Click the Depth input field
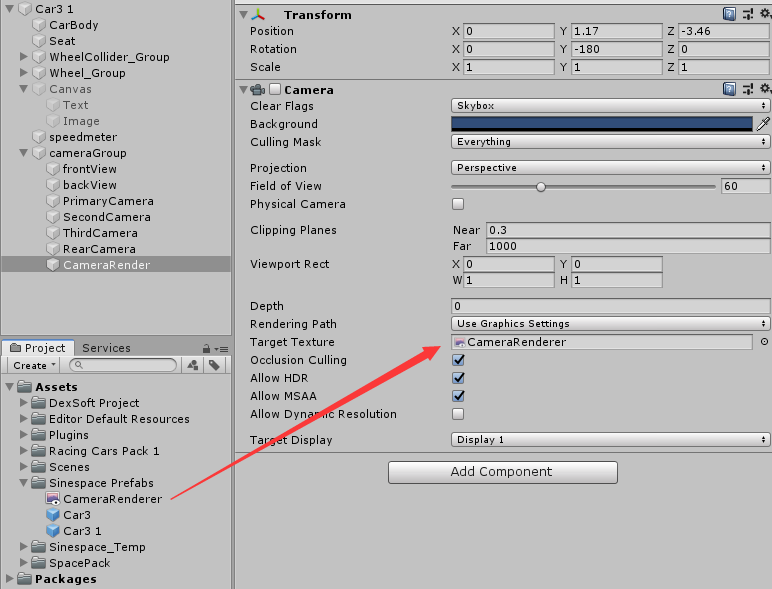The height and width of the screenshot is (589, 772). point(611,306)
